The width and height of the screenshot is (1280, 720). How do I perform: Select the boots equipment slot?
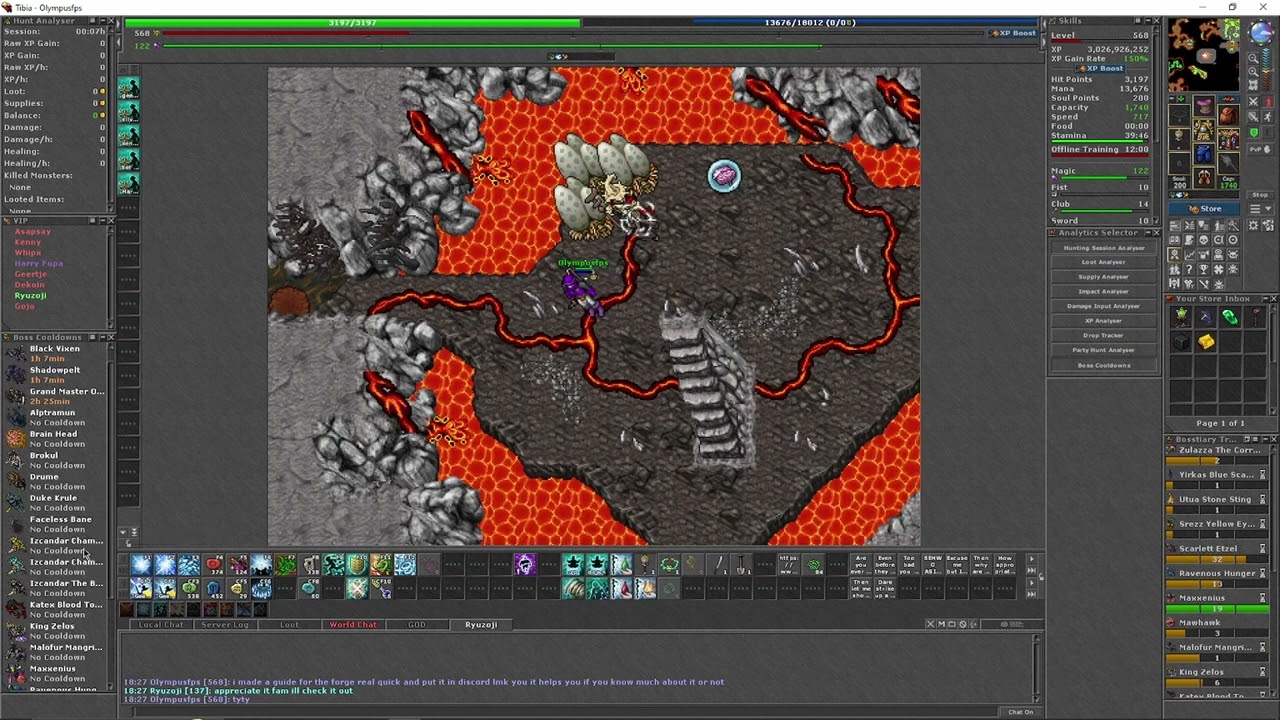tap(1203, 179)
